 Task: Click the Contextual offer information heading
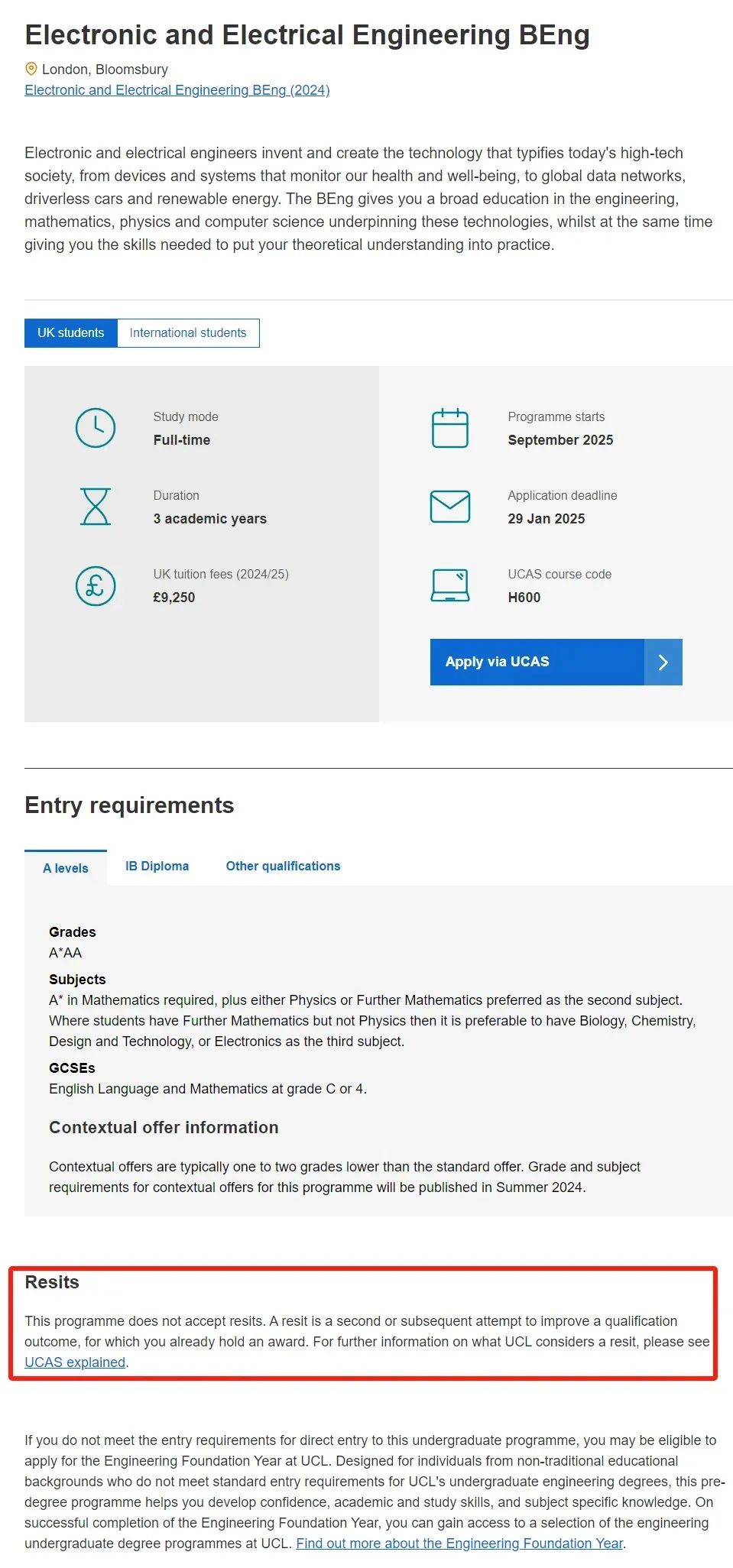point(164,1128)
